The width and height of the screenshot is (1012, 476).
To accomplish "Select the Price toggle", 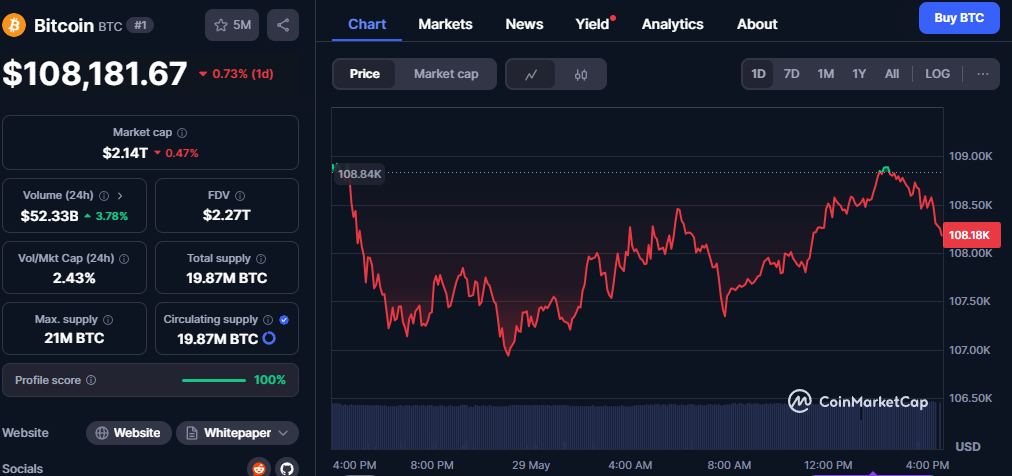I will (365, 74).
